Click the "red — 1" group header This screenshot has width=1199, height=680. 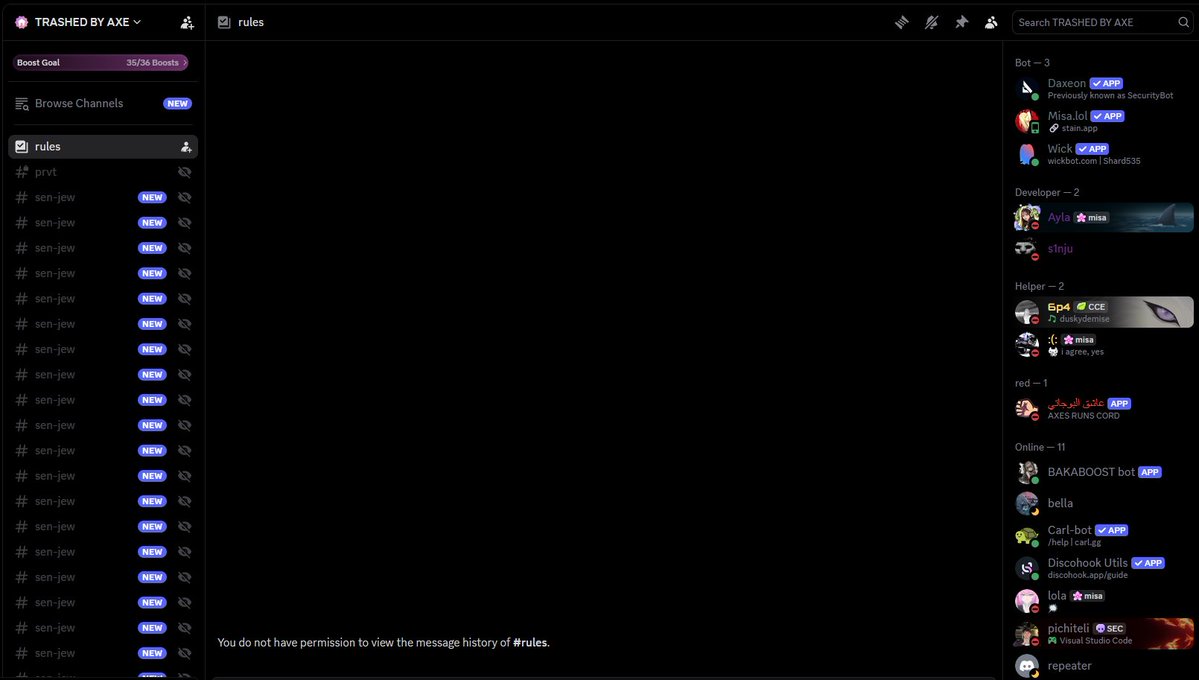coord(1031,383)
